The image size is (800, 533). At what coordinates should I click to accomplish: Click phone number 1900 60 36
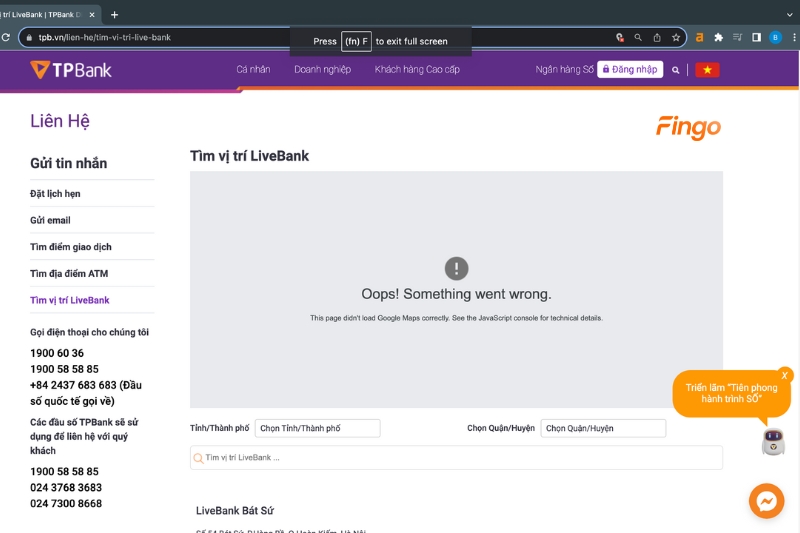tap(57, 353)
